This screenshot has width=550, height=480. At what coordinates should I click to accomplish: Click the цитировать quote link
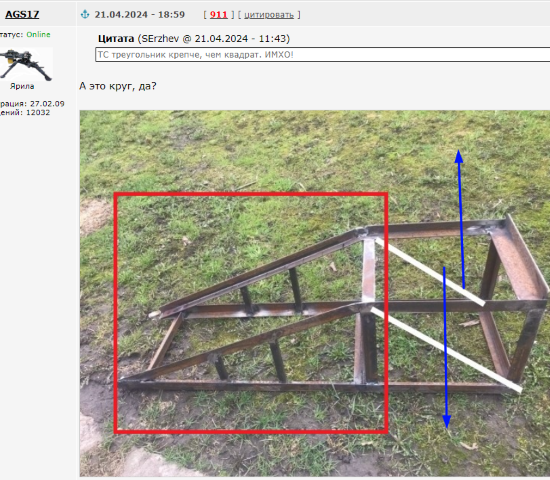click(x=269, y=15)
